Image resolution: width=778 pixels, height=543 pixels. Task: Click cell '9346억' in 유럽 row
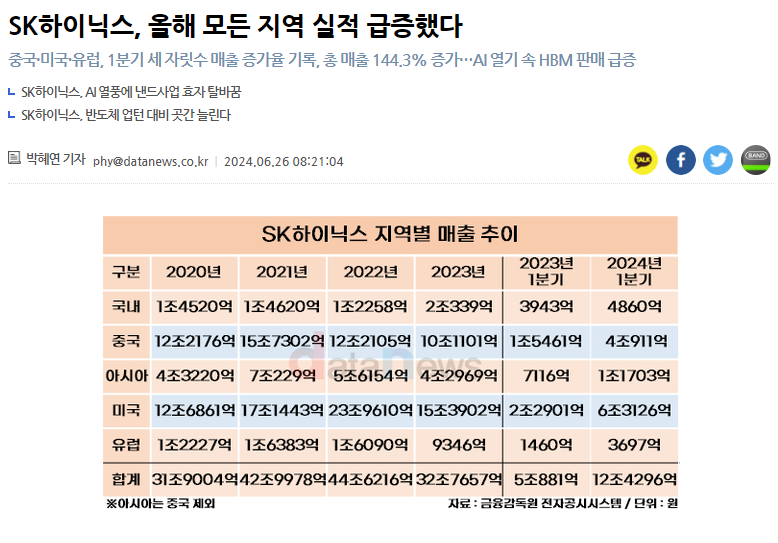(458, 445)
